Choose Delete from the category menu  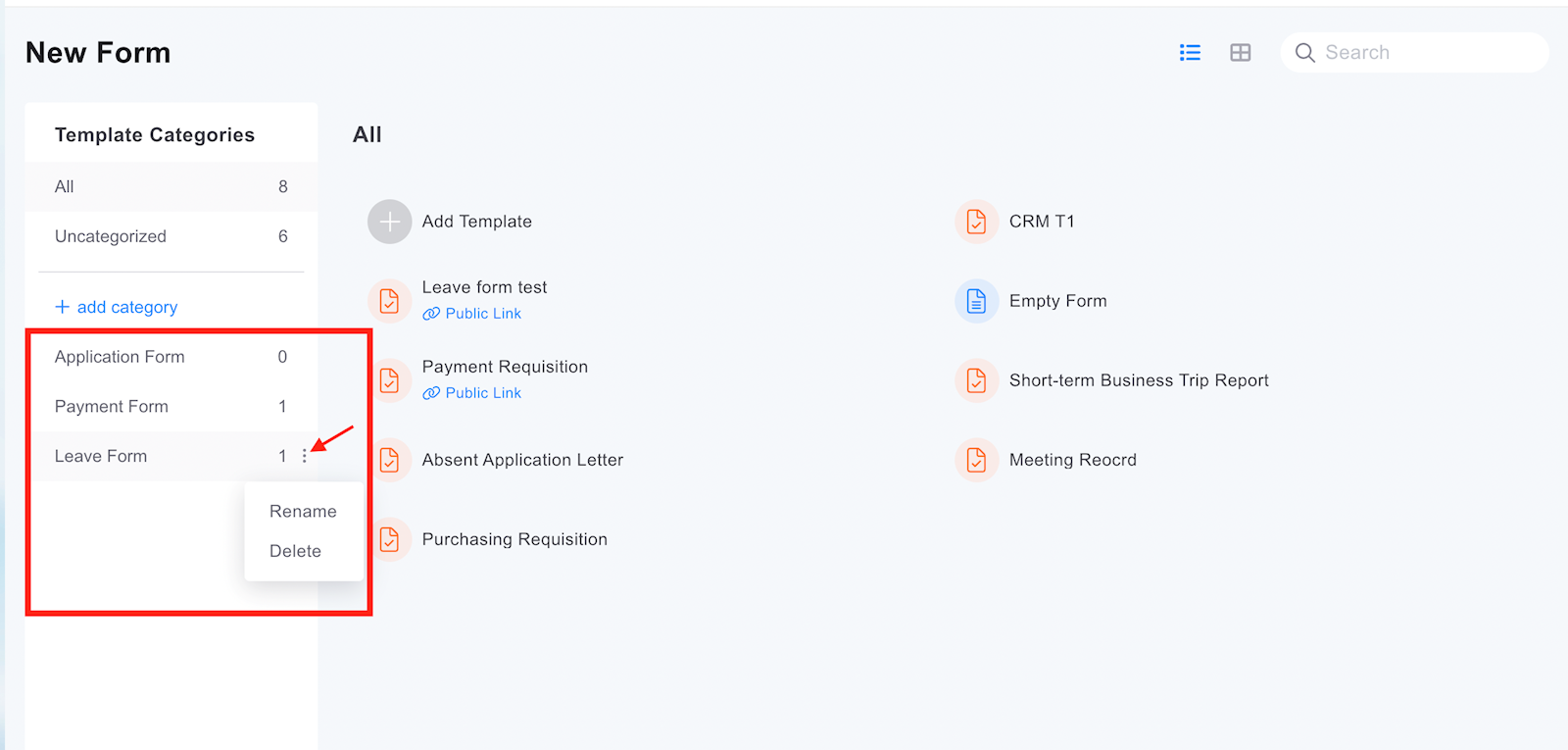[295, 552]
